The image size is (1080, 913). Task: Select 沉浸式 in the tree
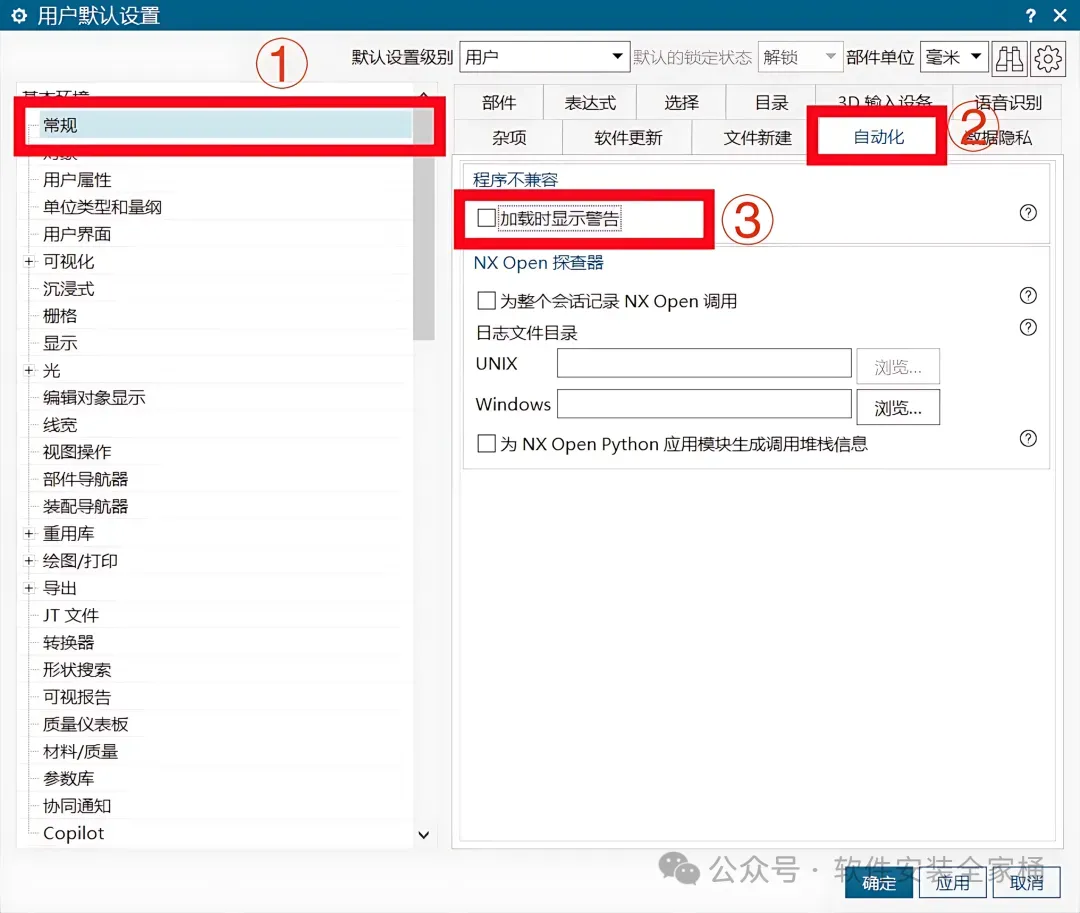point(68,288)
